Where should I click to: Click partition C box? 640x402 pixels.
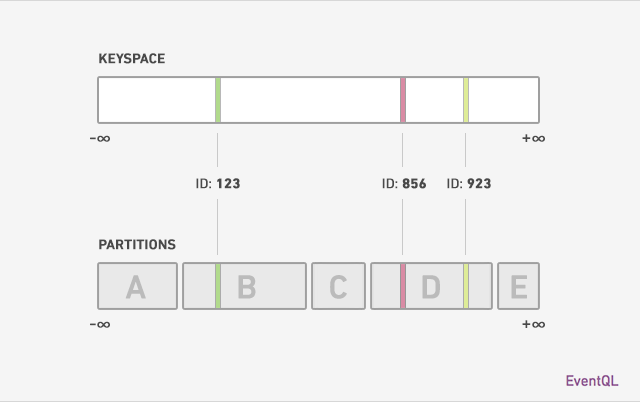(338, 286)
